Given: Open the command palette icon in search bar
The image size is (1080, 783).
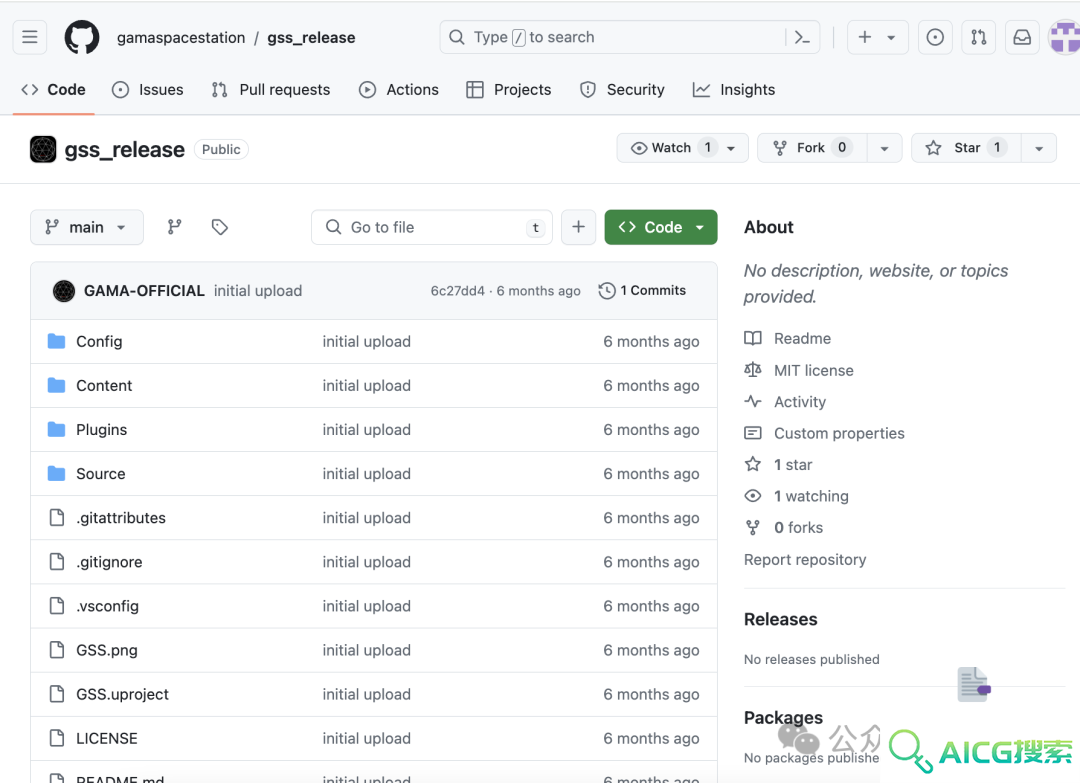Looking at the screenshot, I should [x=802, y=37].
